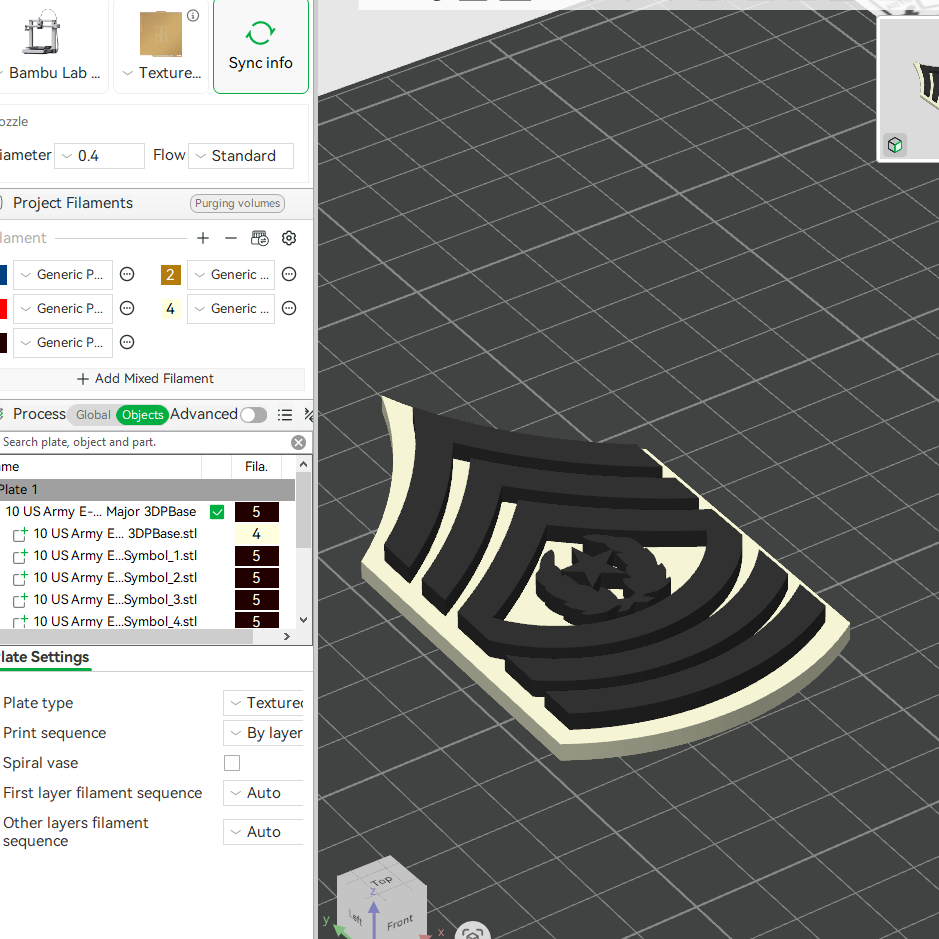Open the Flow Standard dropdown
Viewport: 939px width, 939px height.
[x=241, y=156]
